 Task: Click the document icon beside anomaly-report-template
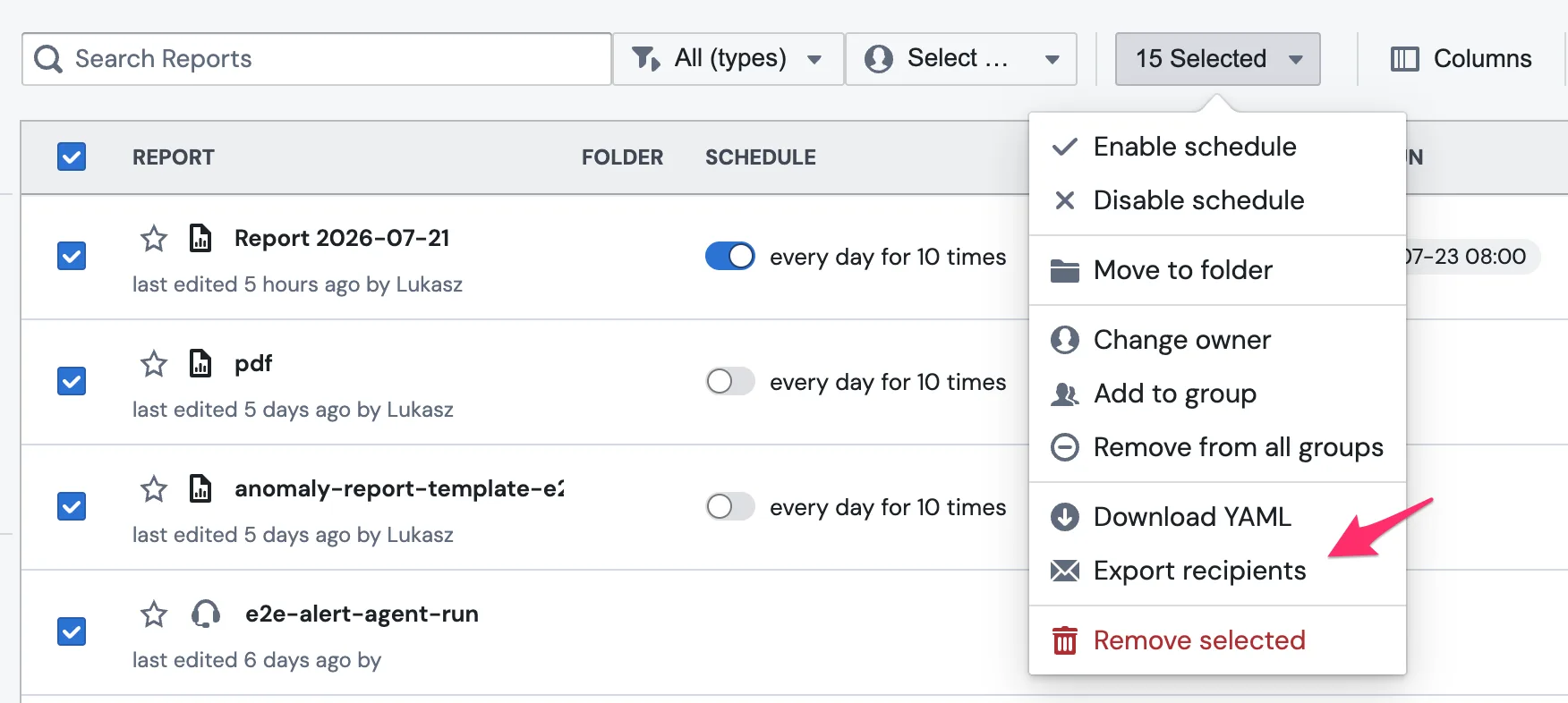click(200, 489)
